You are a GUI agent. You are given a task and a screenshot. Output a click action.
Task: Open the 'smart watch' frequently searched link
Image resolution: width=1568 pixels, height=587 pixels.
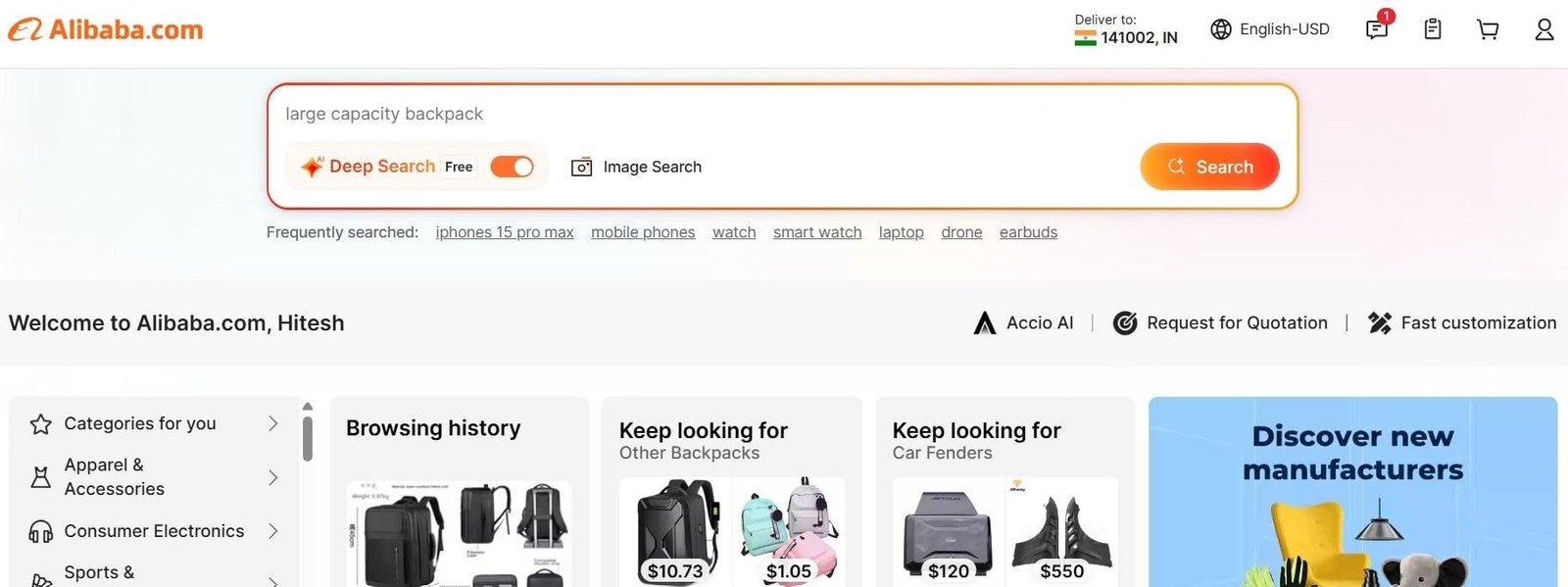tap(816, 232)
